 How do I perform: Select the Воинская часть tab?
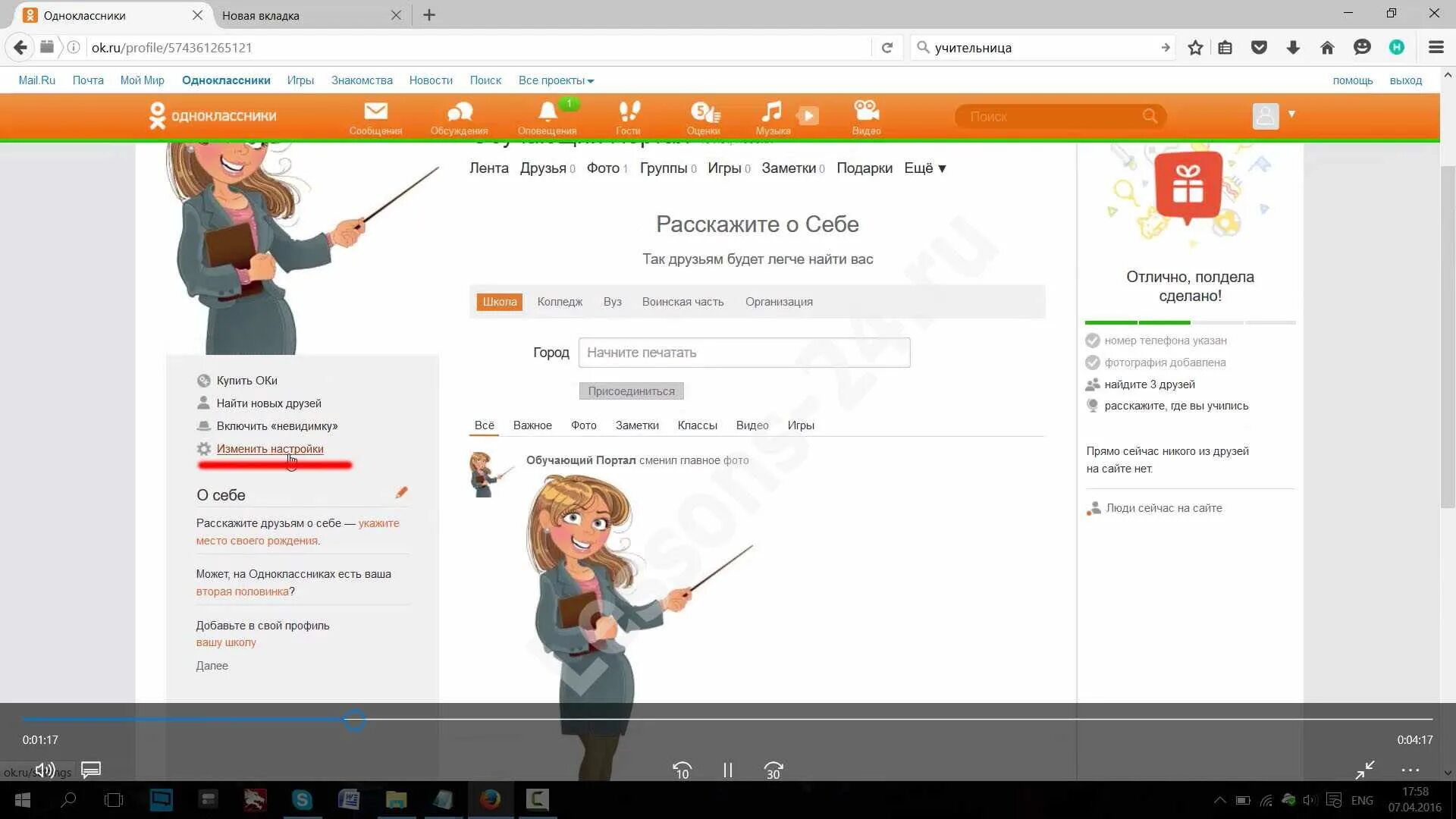point(682,302)
